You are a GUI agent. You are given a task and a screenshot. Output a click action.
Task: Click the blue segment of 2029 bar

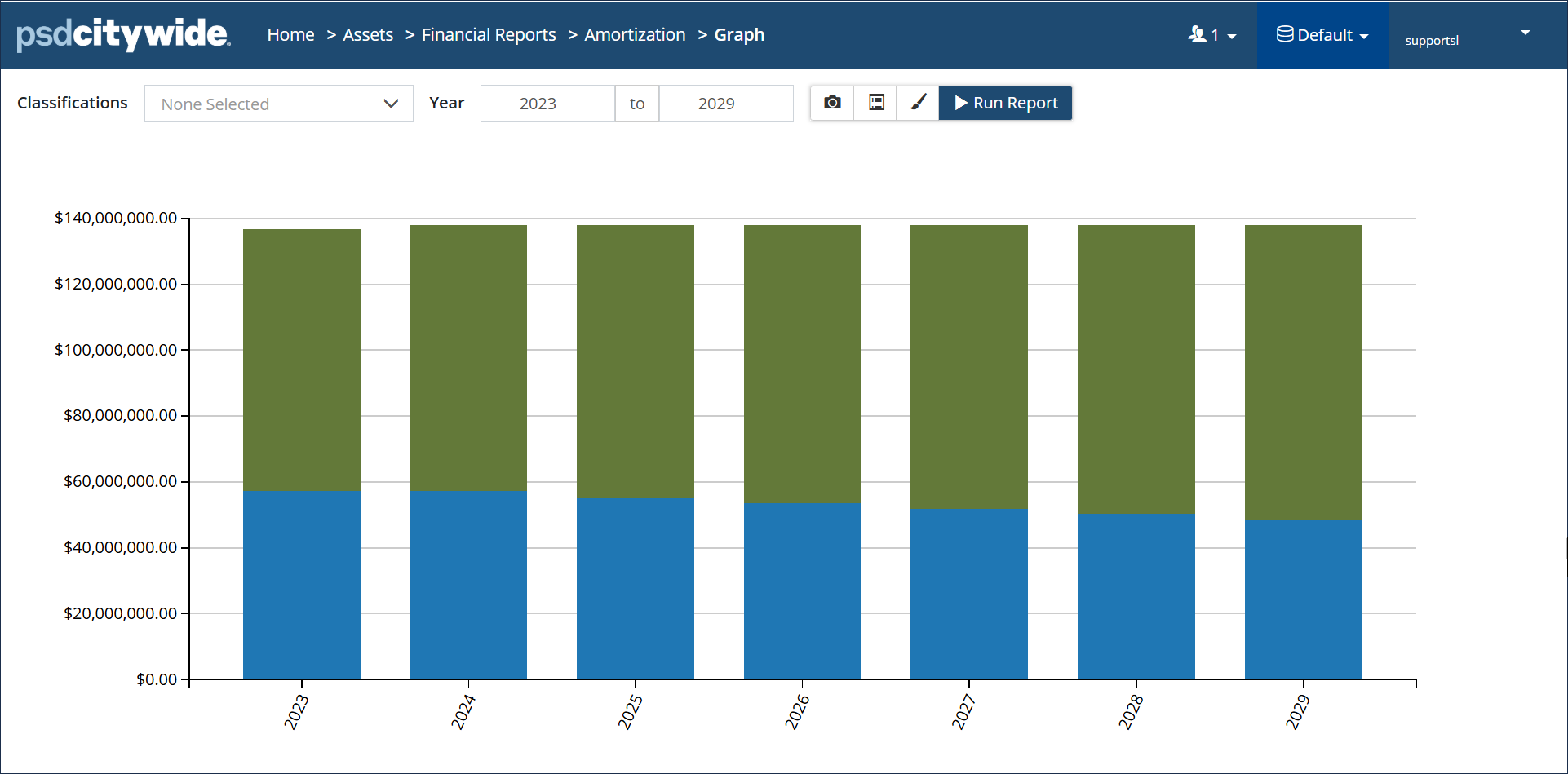1303,599
